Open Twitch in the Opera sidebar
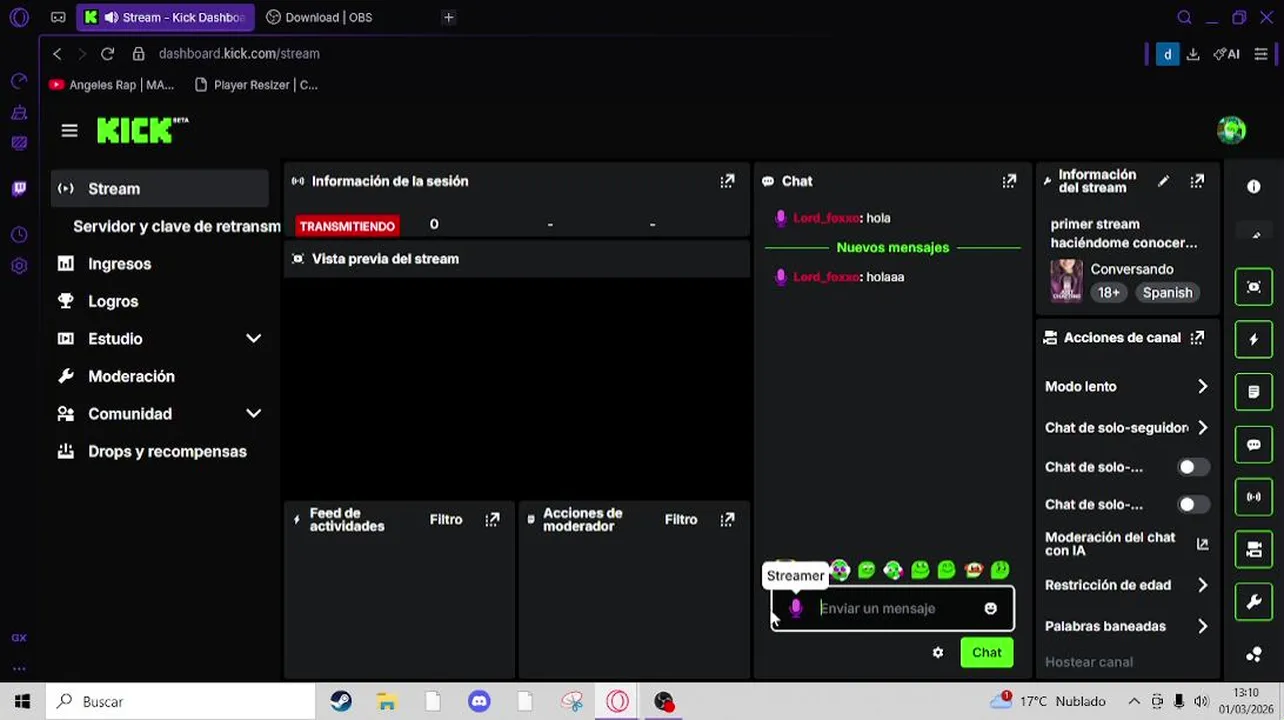The width and height of the screenshot is (1284, 720). click(19, 188)
